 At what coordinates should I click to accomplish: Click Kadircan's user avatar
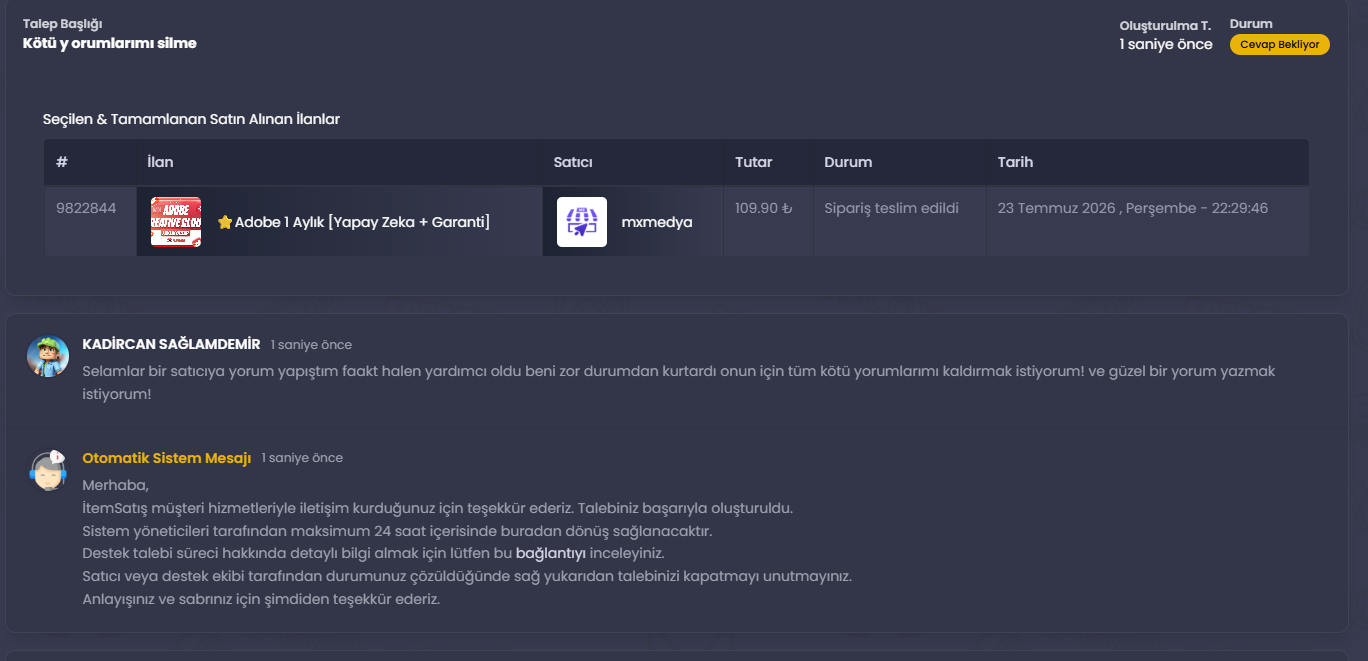[47, 356]
